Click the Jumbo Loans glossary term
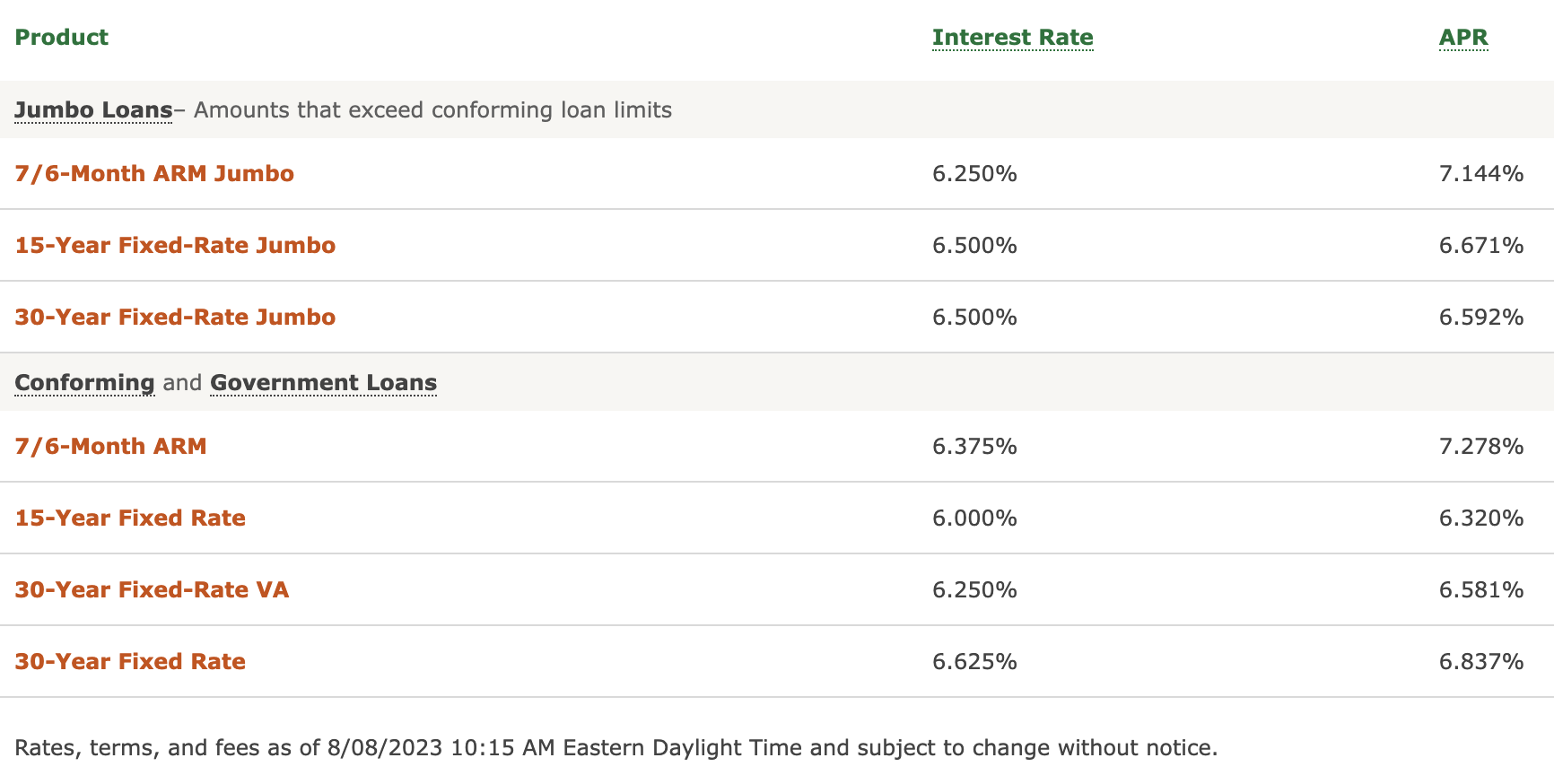Screen dimensions: 1554x784 (93, 110)
